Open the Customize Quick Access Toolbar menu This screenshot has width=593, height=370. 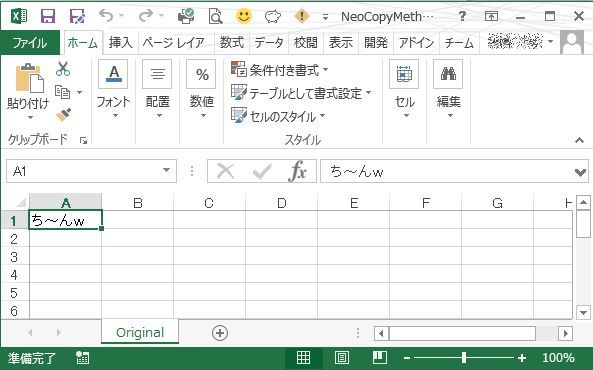pos(325,17)
